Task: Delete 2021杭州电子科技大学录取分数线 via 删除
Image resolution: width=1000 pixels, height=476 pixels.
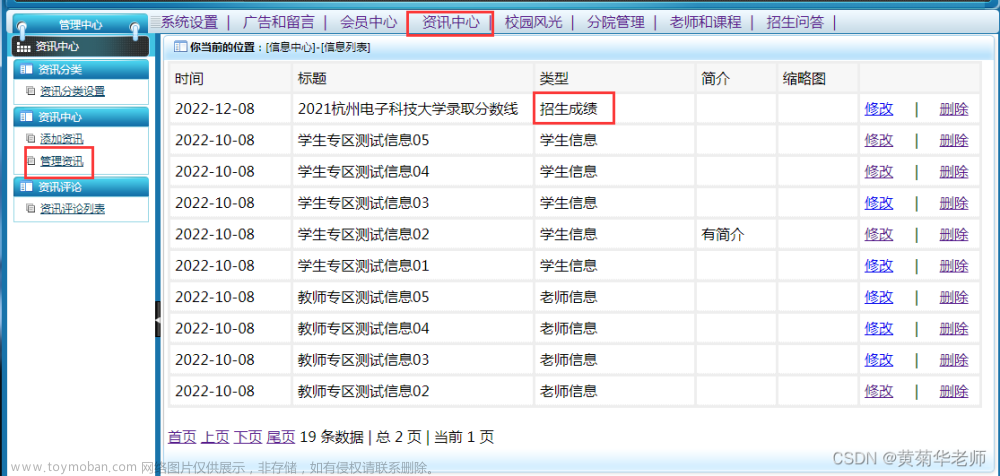Action: 954,109
